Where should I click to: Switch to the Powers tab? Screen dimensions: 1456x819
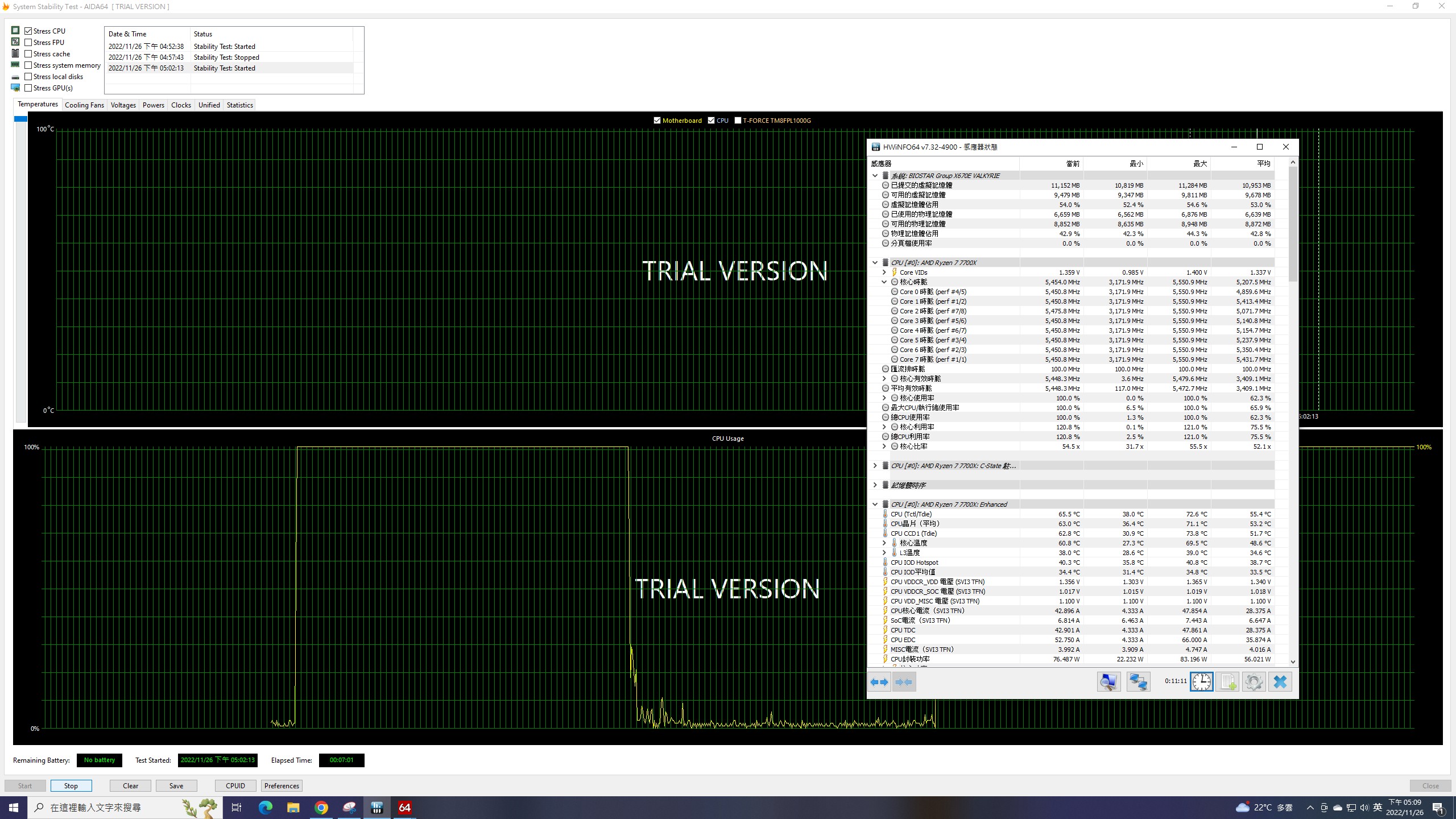(154, 105)
